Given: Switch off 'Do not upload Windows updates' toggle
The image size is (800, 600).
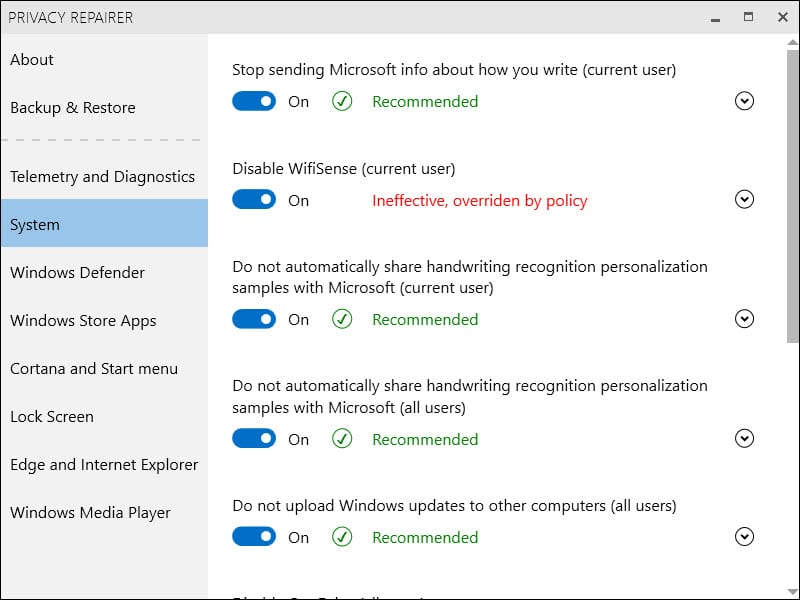Looking at the screenshot, I should point(254,537).
